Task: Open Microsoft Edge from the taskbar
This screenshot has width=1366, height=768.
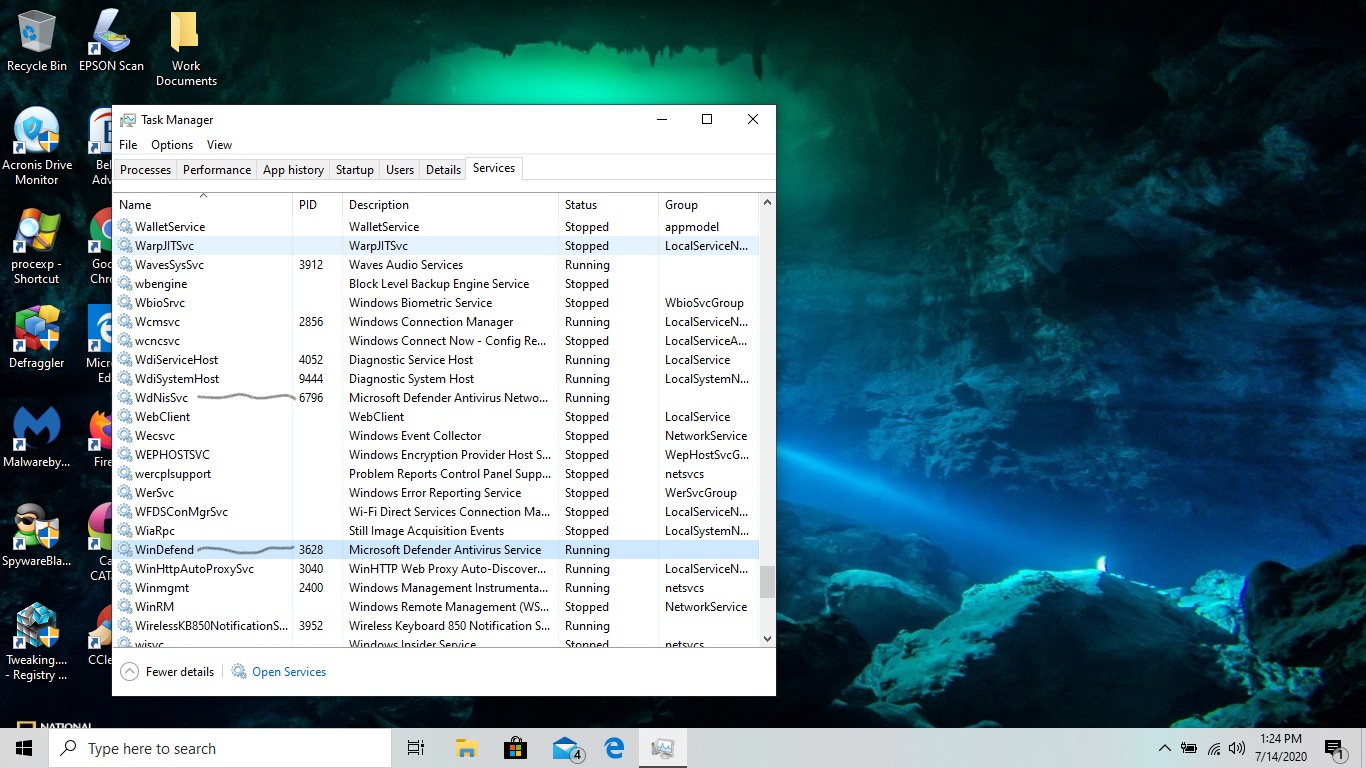Action: click(x=614, y=748)
